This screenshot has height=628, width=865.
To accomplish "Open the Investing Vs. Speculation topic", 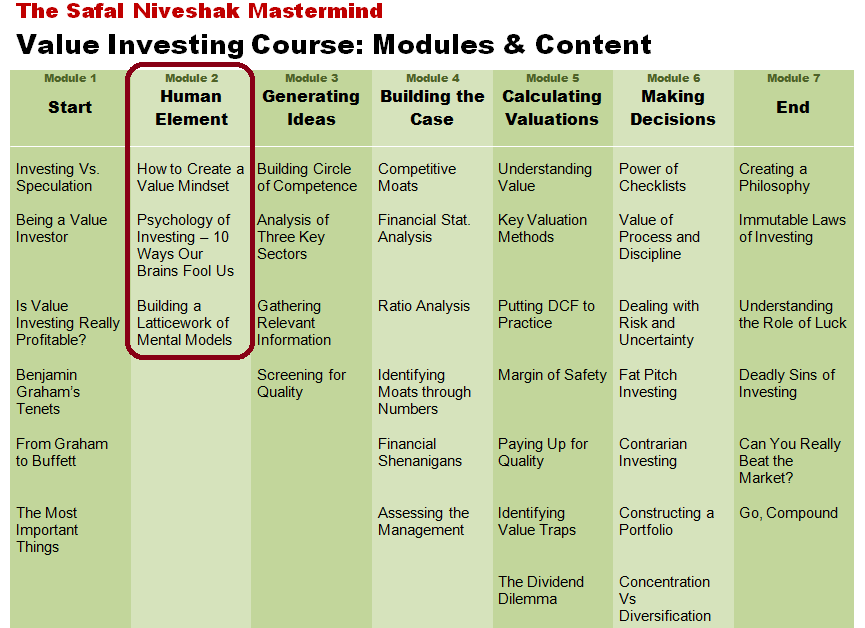I will (x=57, y=177).
